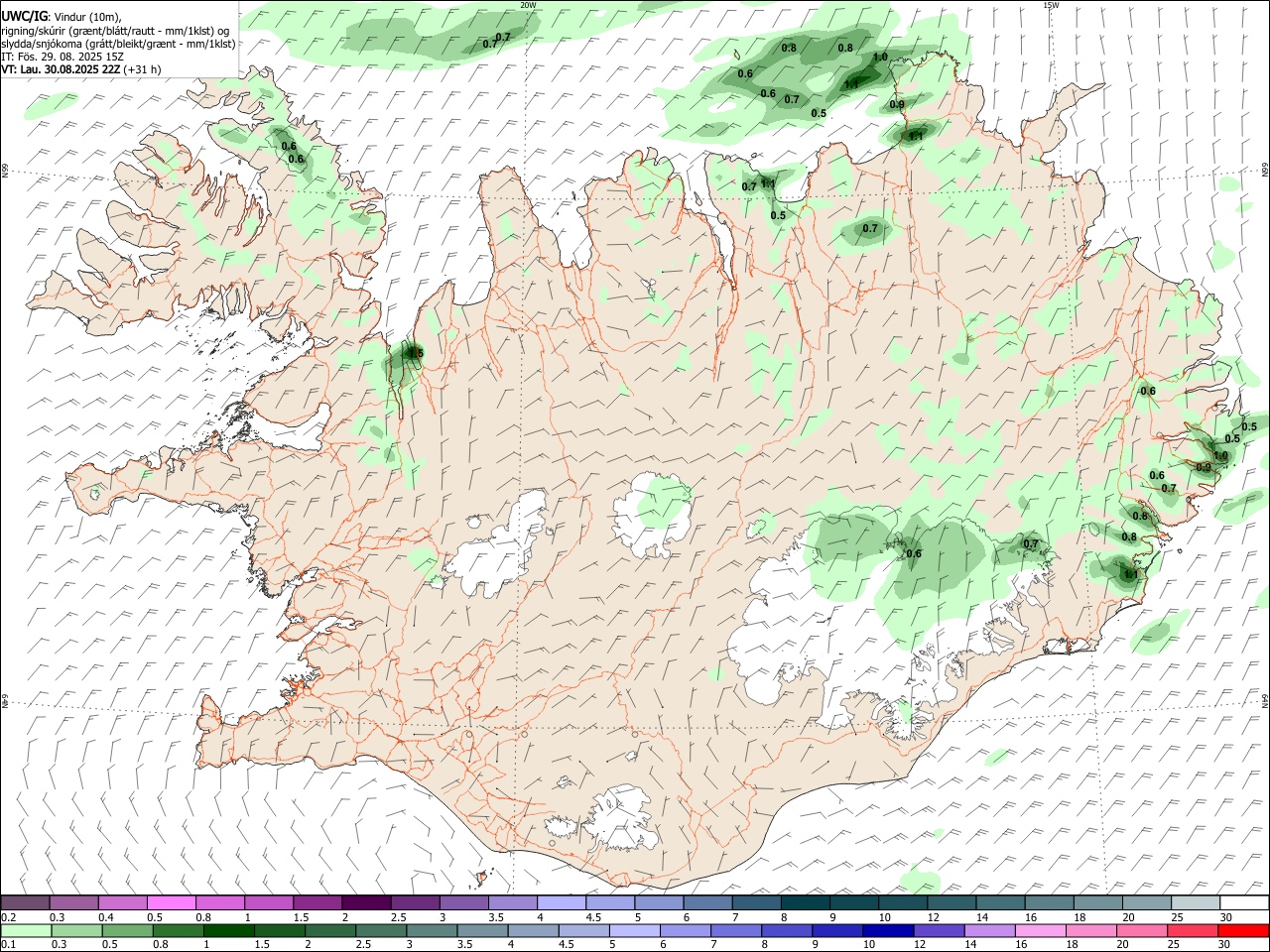
Task: Select the light lavender 5 mm rain swatch
Action: coord(634,931)
